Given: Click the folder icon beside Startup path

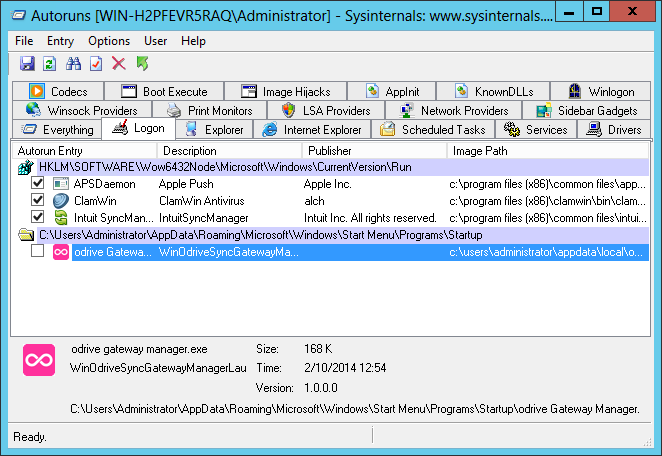Looking at the screenshot, I should point(26,235).
